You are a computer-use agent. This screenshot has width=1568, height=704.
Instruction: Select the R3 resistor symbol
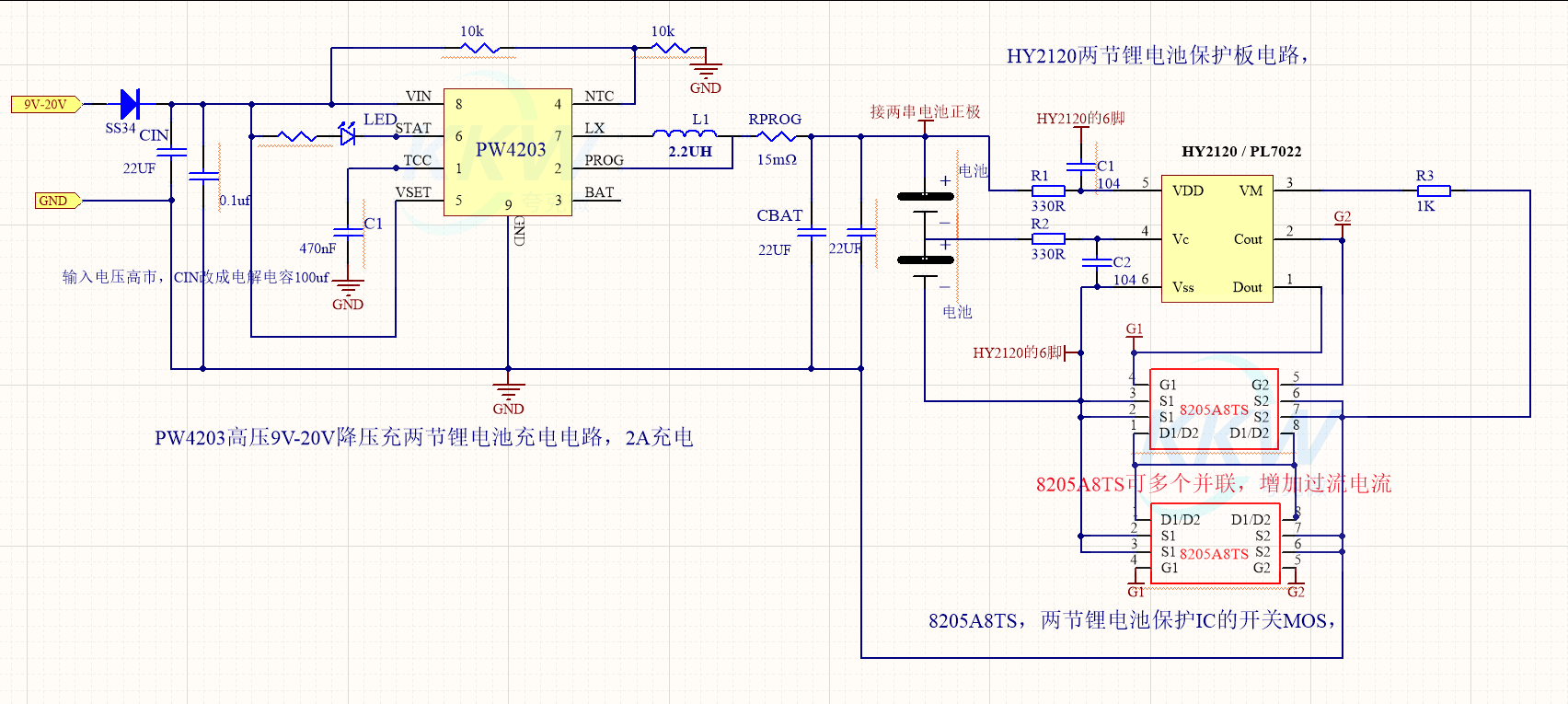coord(1434,190)
